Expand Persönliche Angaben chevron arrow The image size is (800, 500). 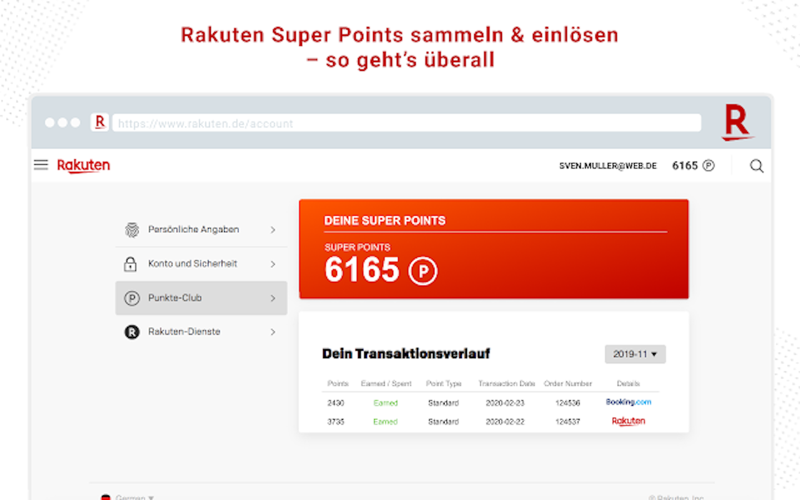[x=273, y=230]
